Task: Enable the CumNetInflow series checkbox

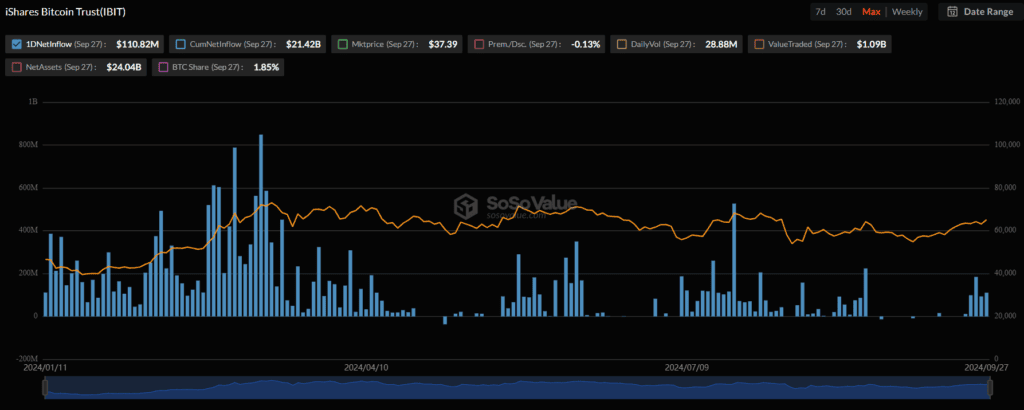Action: click(181, 44)
